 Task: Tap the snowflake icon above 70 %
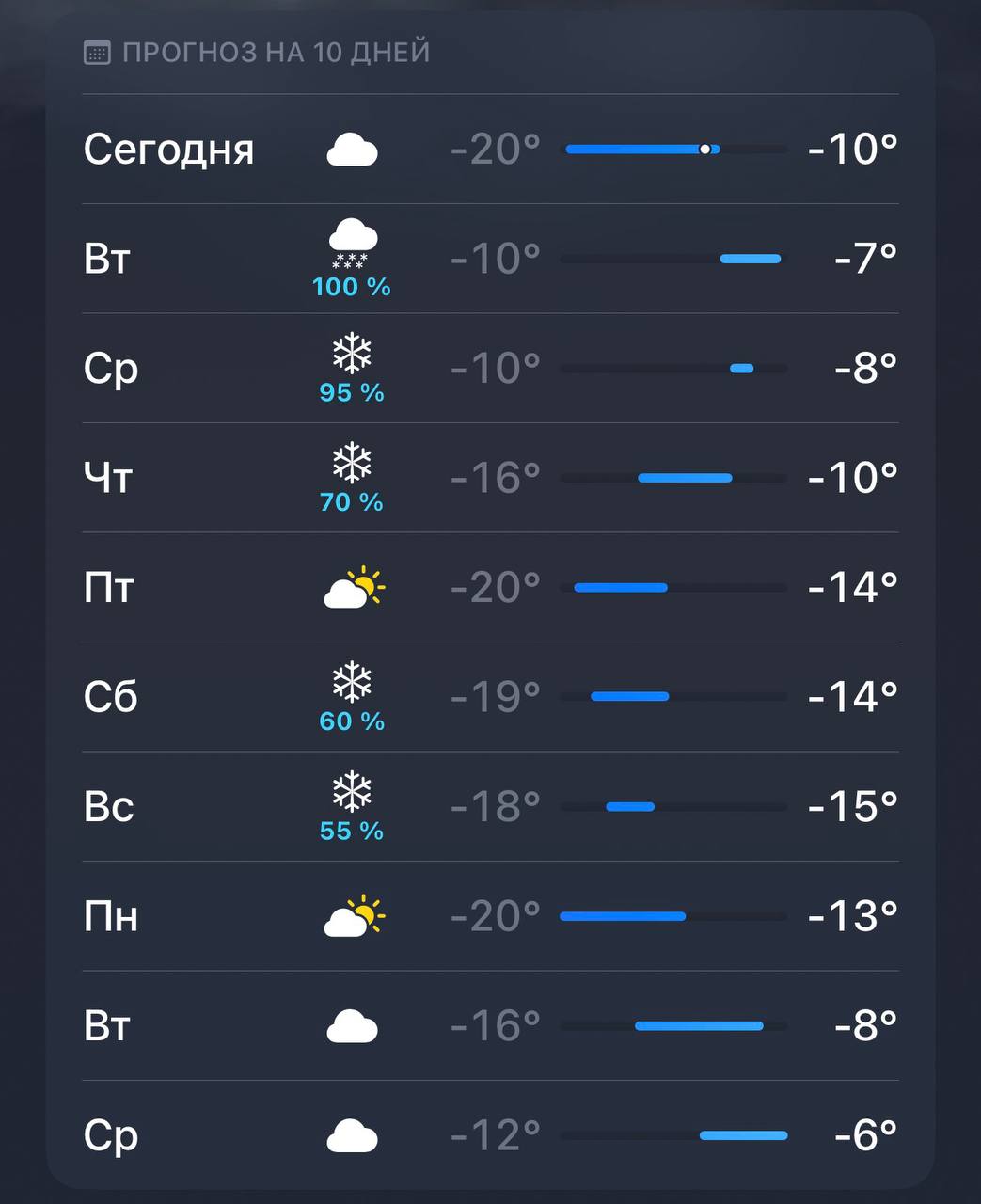coord(352,464)
